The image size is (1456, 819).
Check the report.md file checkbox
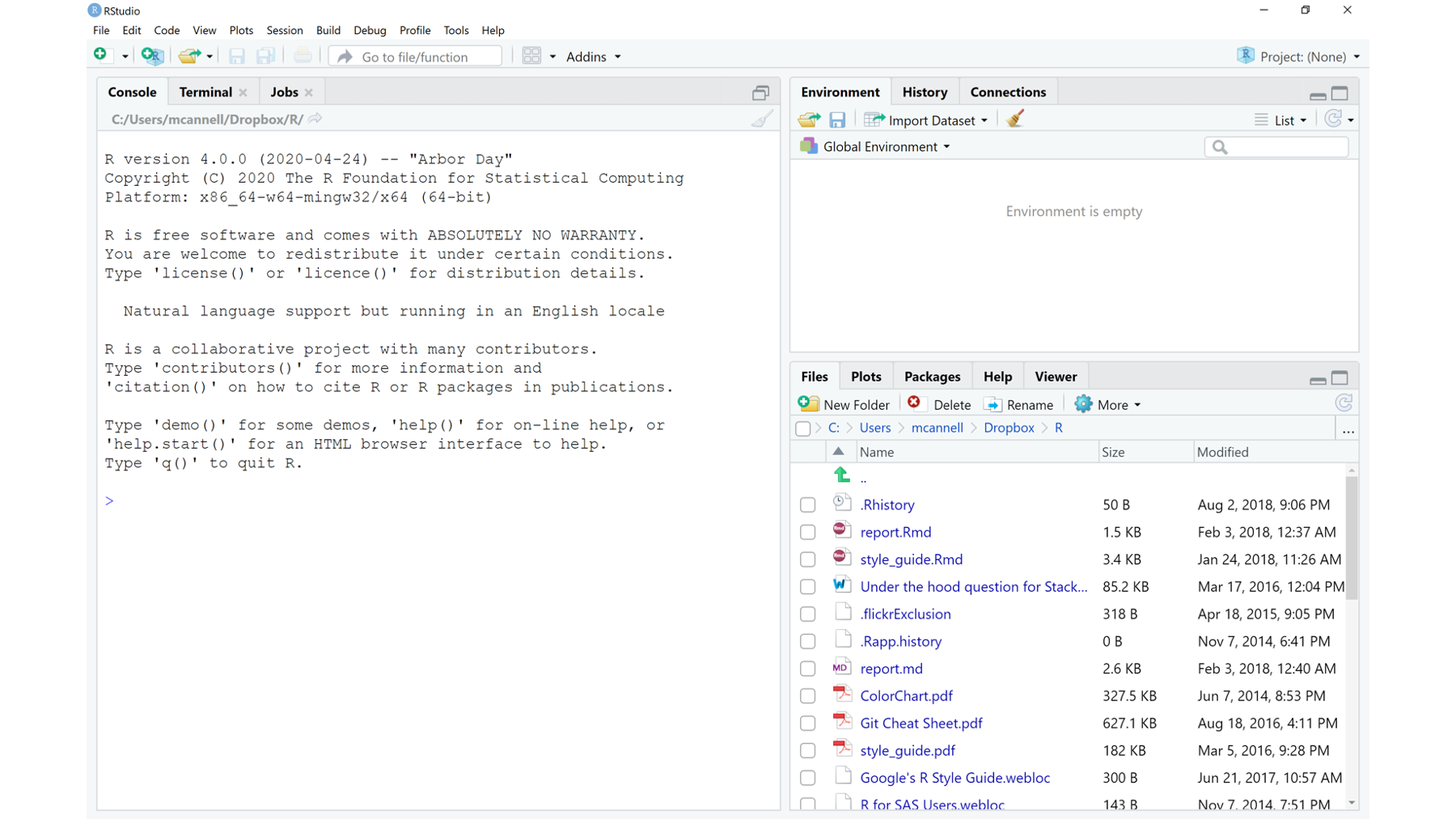(807, 669)
